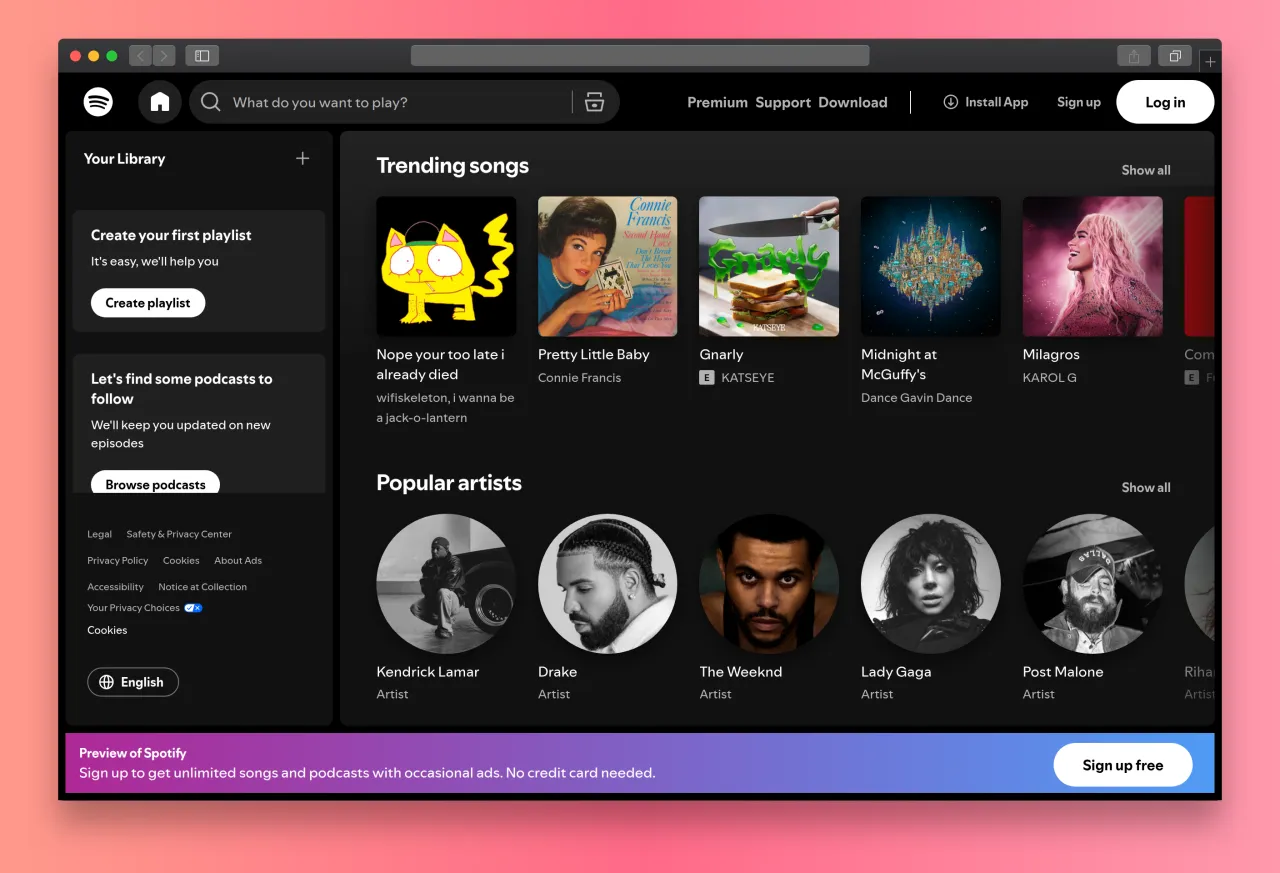This screenshot has width=1280, height=873.
Task: Show all Popular artists
Action: coord(1146,487)
